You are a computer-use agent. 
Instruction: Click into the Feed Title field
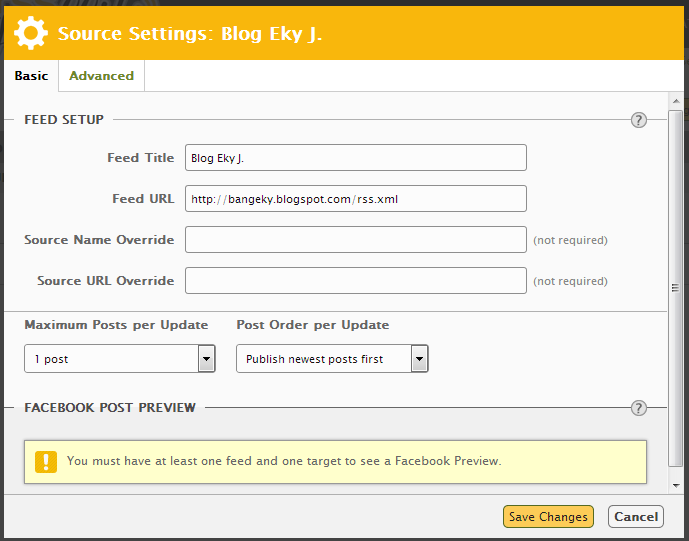coord(355,157)
